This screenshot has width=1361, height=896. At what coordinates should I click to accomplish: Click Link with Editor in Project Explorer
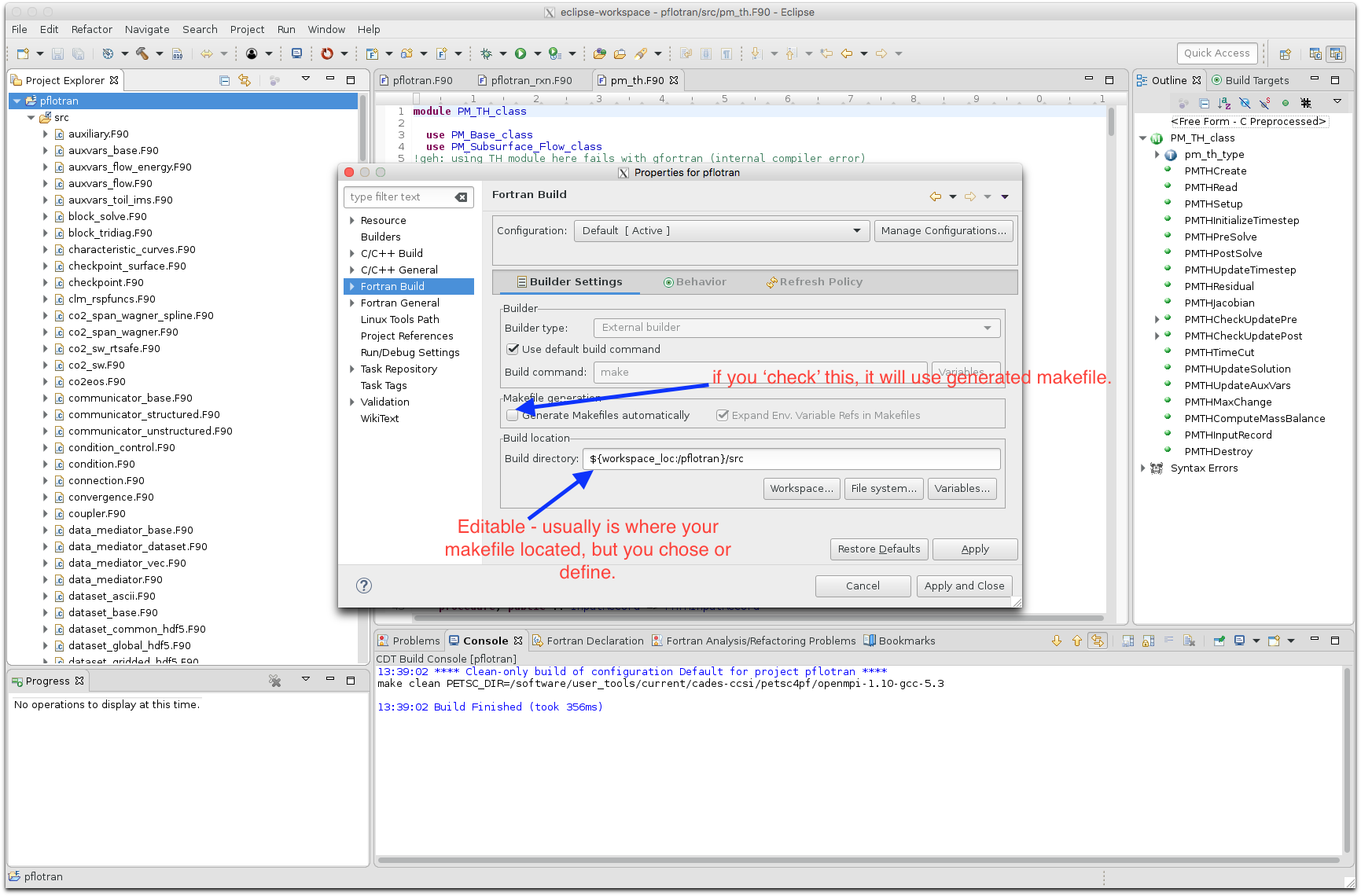click(x=245, y=80)
